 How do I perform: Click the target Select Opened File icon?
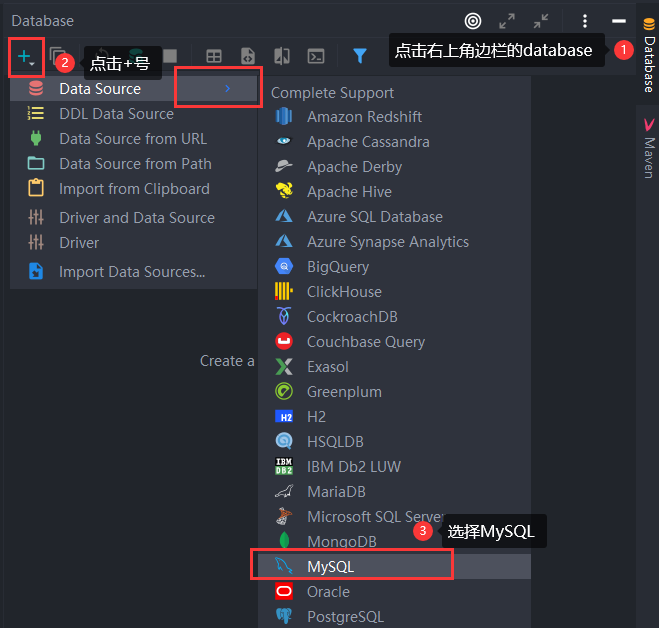pos(473,21)
